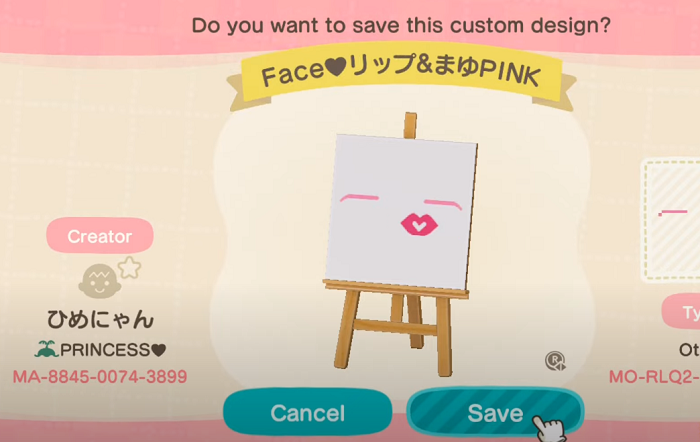The height and width of the screenshot is (442, 700).
Task: Click the partially visible Type label pill
Action: [x=681, y=312]
